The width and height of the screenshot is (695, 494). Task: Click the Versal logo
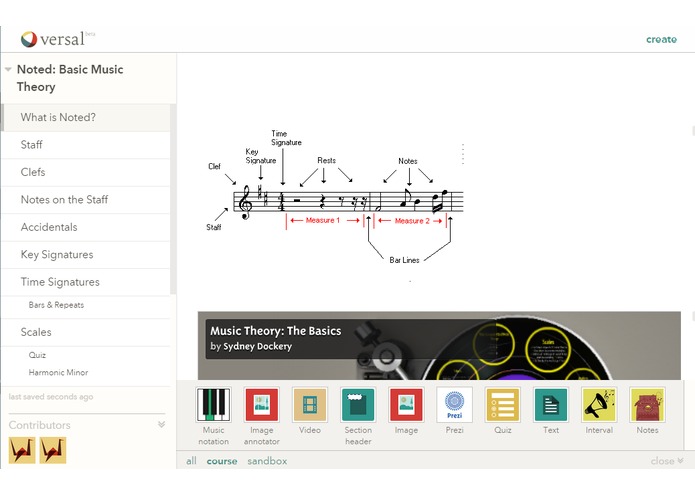pos(57,39)
